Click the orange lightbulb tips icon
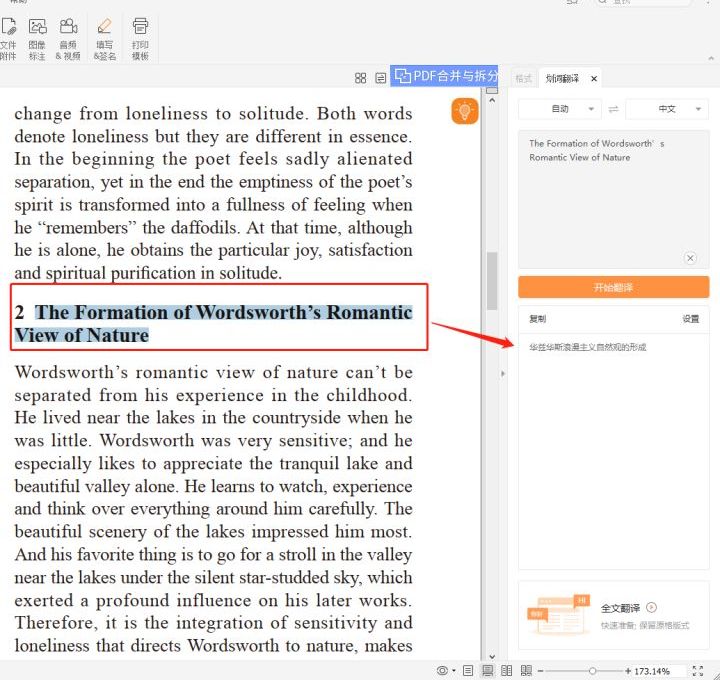The width and height of the screenshot is (720, 680). [465, 111]
